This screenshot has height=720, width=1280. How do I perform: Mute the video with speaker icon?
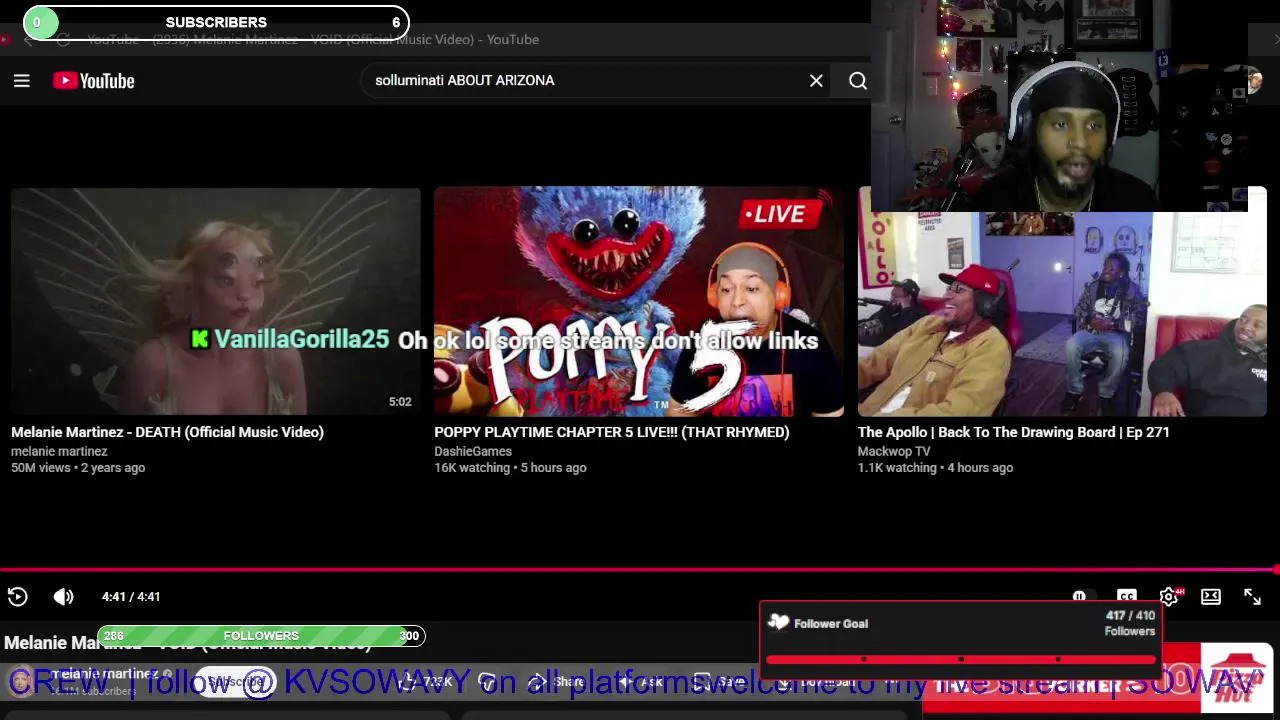pyautogui.click(x=63, y=597)
